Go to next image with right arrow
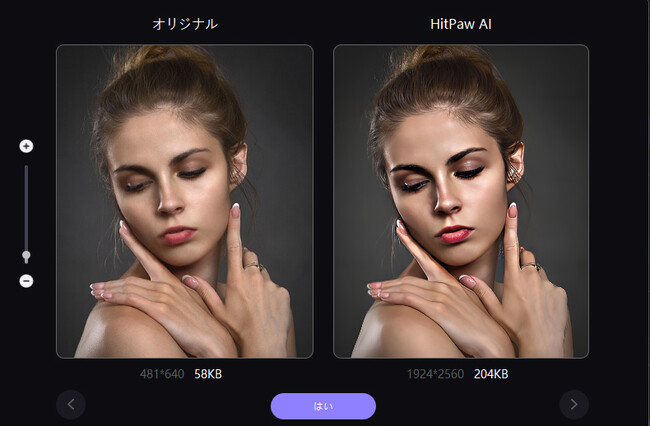Viewport: 650px width, 427px height. 574,404
